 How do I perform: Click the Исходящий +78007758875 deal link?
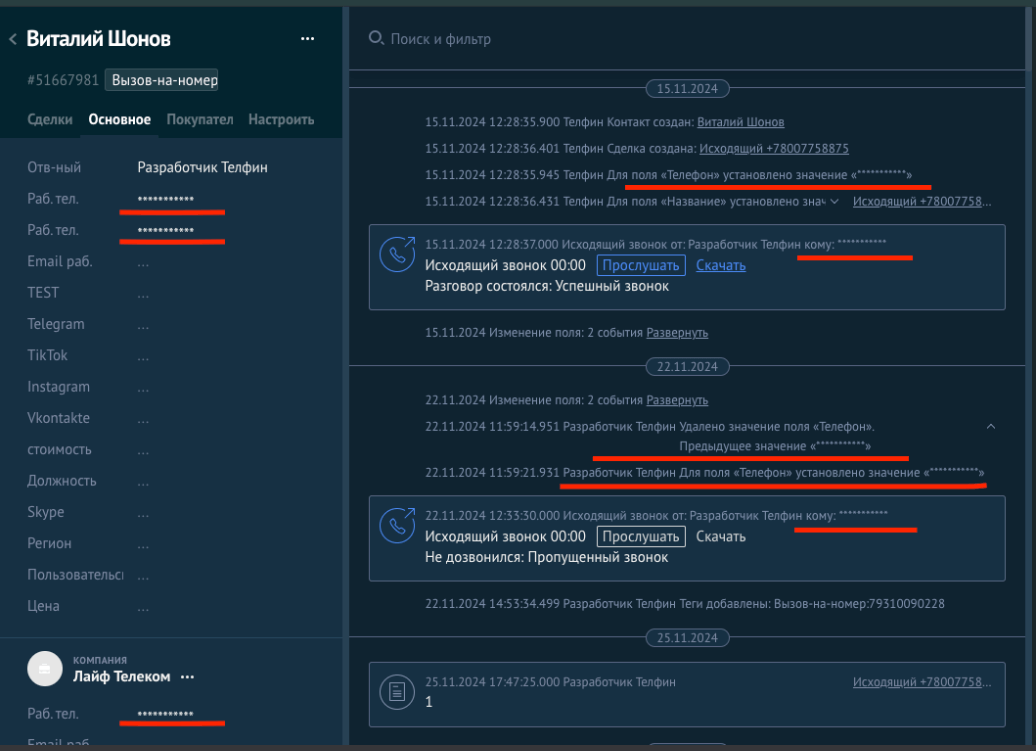(x=777, y=147)
